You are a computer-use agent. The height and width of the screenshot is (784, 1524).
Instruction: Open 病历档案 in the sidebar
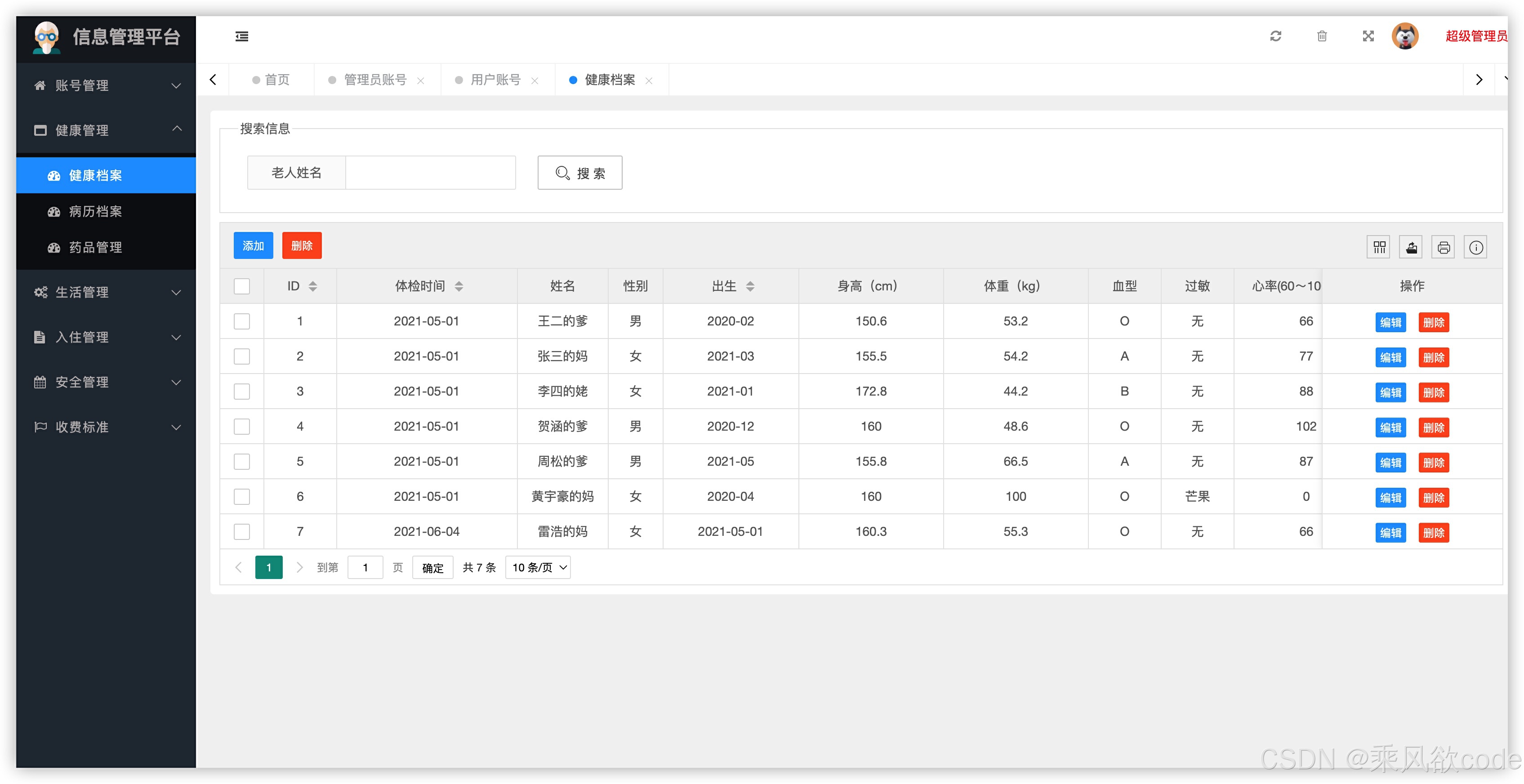(x=95, y=211)
